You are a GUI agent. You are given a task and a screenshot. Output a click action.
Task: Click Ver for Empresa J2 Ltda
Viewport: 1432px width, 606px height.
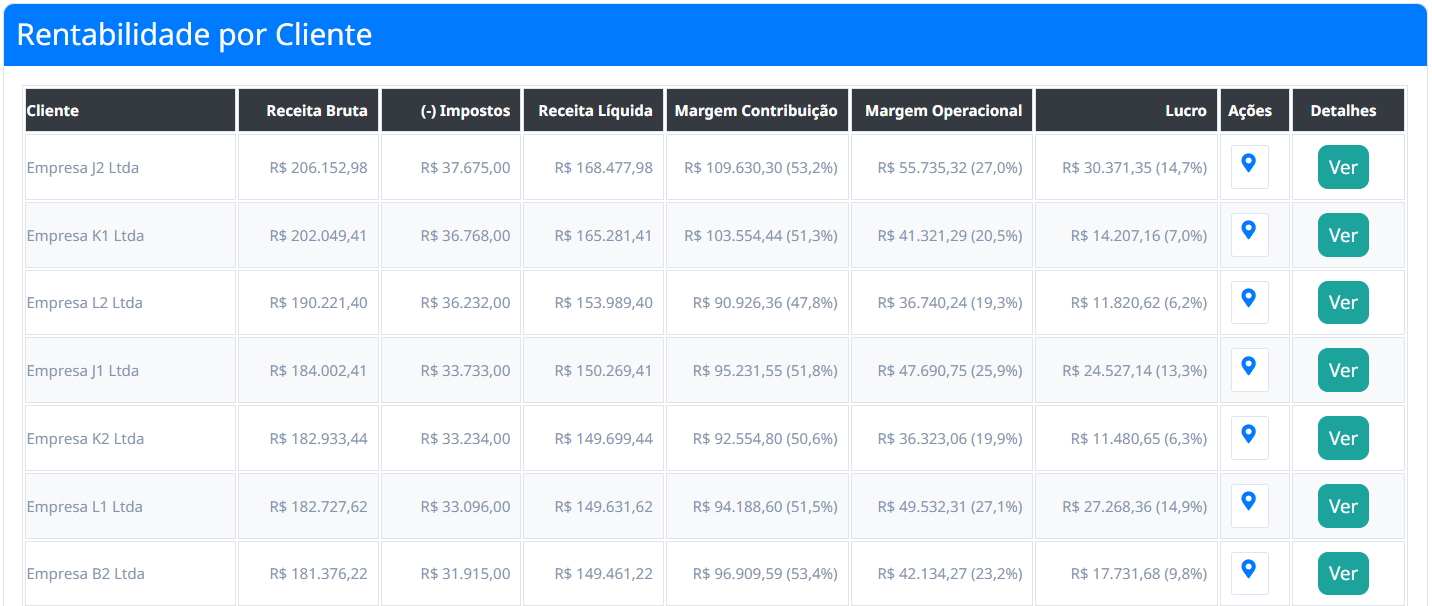pos(1343,167)
